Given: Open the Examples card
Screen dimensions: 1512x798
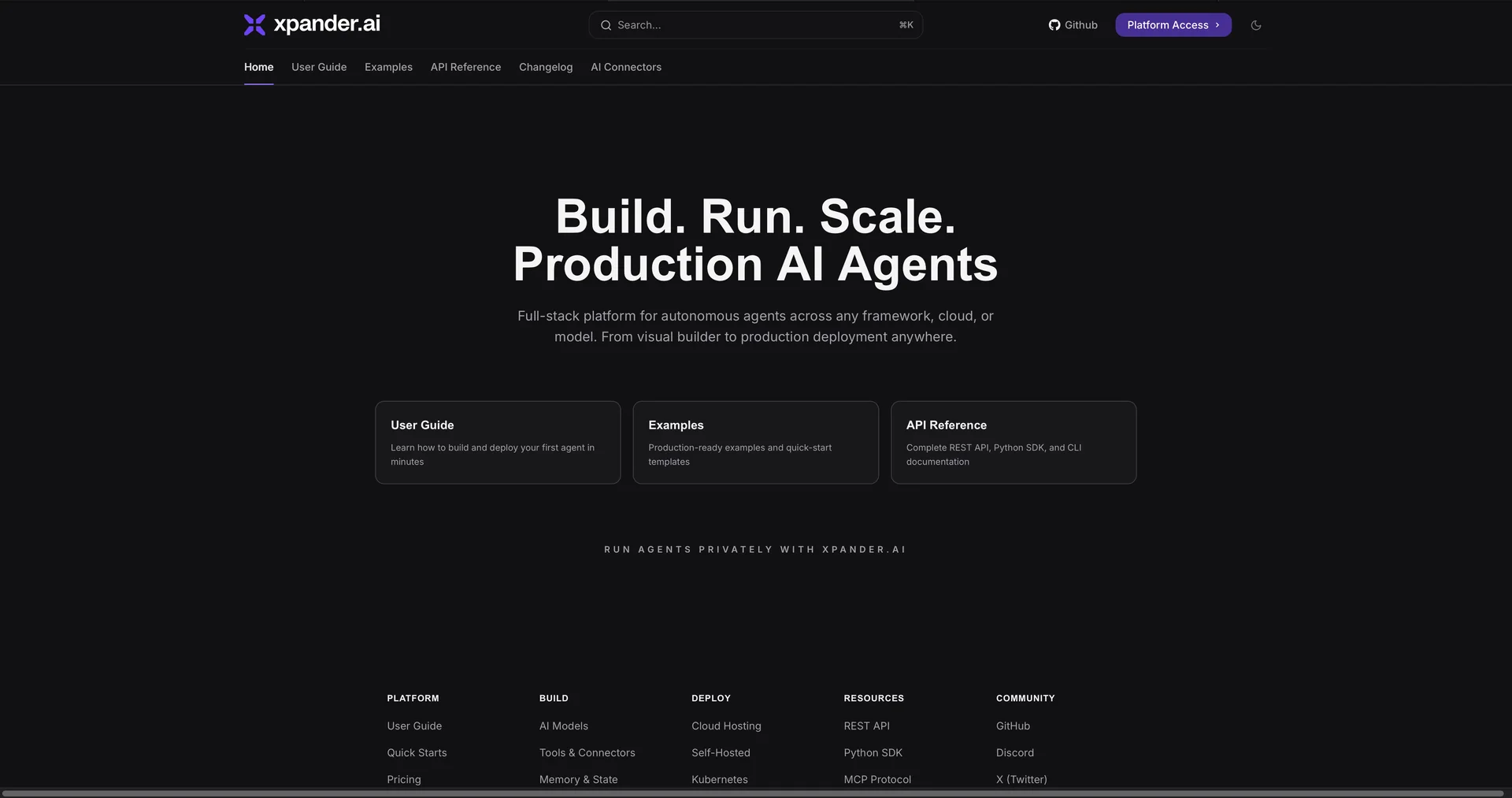Looking at the screenshot, I should click(x=755, y=443).
